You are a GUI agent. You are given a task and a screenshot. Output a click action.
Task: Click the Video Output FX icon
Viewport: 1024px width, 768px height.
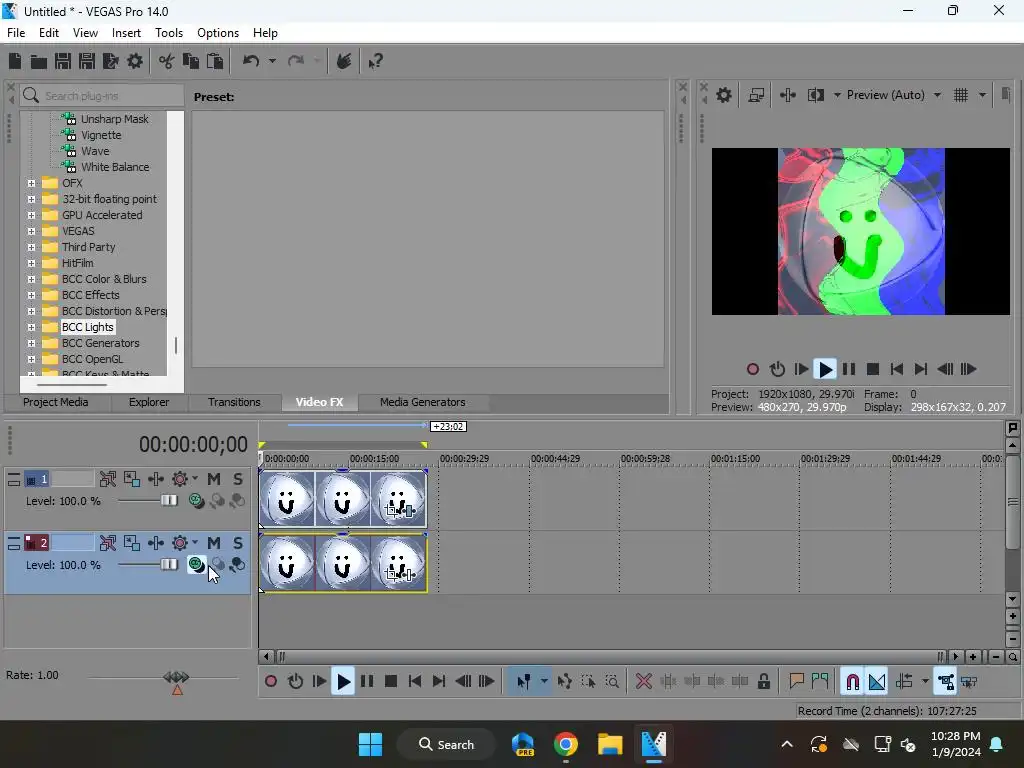click(788, 95)
